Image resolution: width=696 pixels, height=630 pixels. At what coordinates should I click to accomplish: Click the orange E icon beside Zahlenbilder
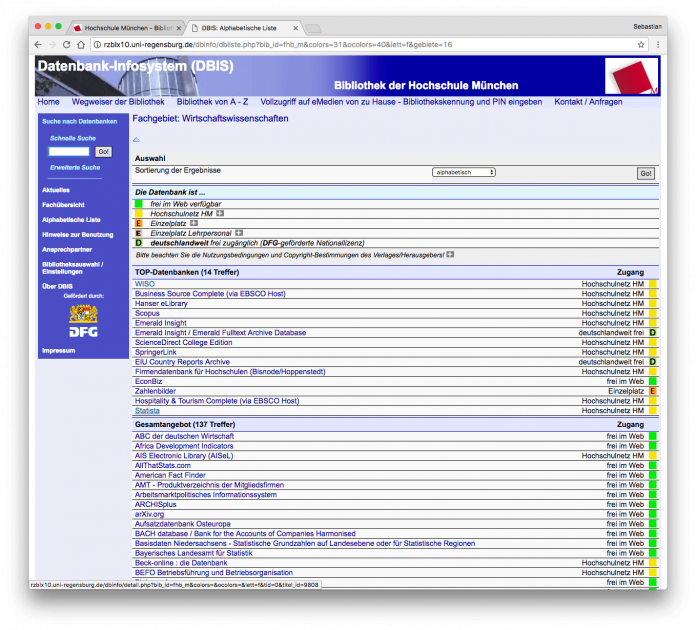pos(653,391)
